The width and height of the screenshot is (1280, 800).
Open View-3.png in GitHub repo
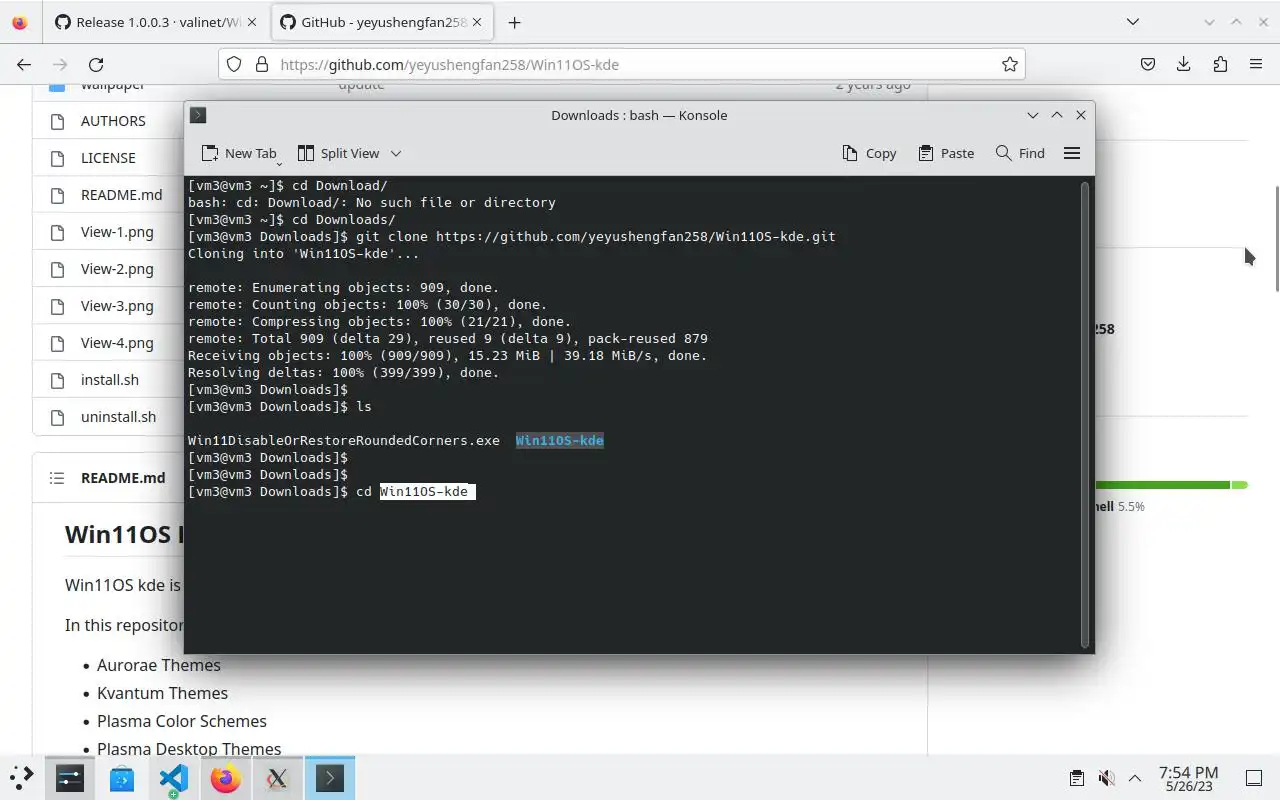[x=117, y=306]
